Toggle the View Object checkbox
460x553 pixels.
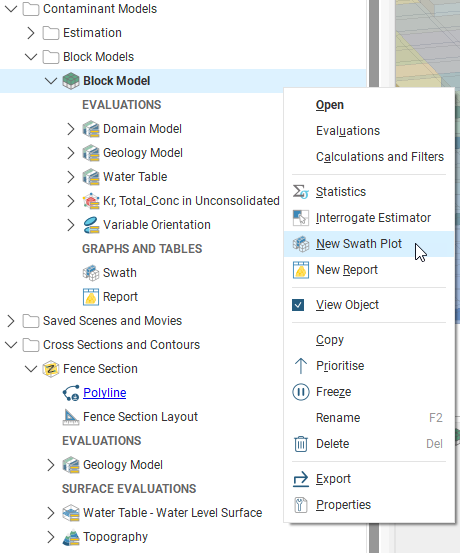(x=298, y=305)
